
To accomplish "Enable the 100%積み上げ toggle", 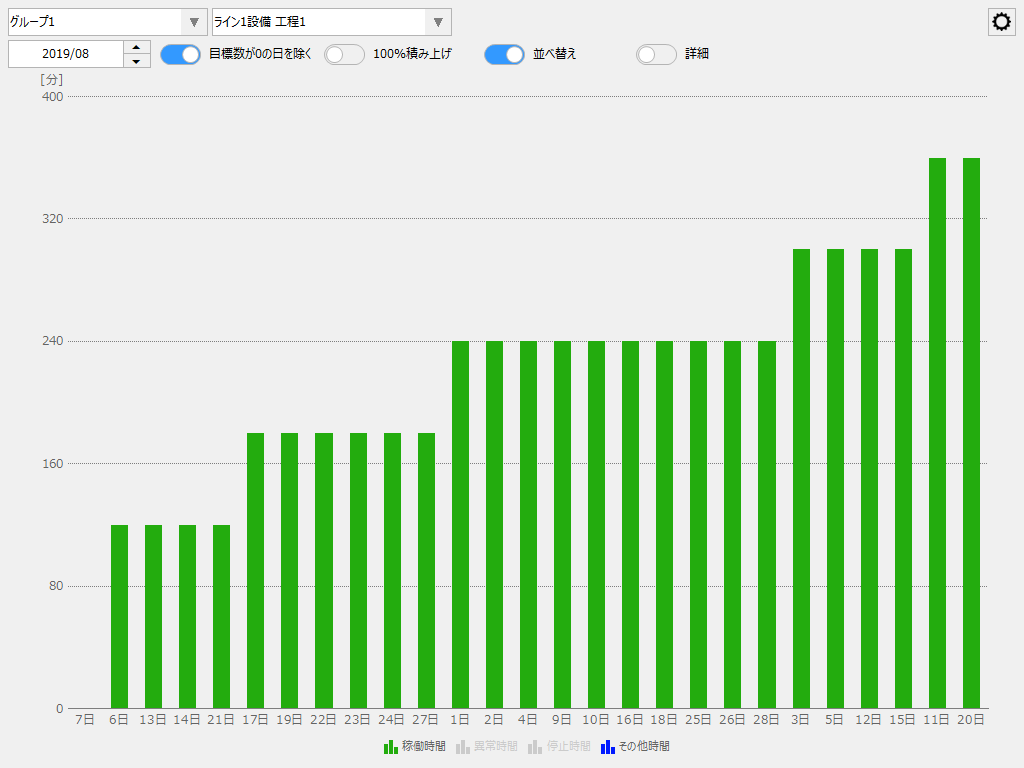I will click(x=344, y=54).
